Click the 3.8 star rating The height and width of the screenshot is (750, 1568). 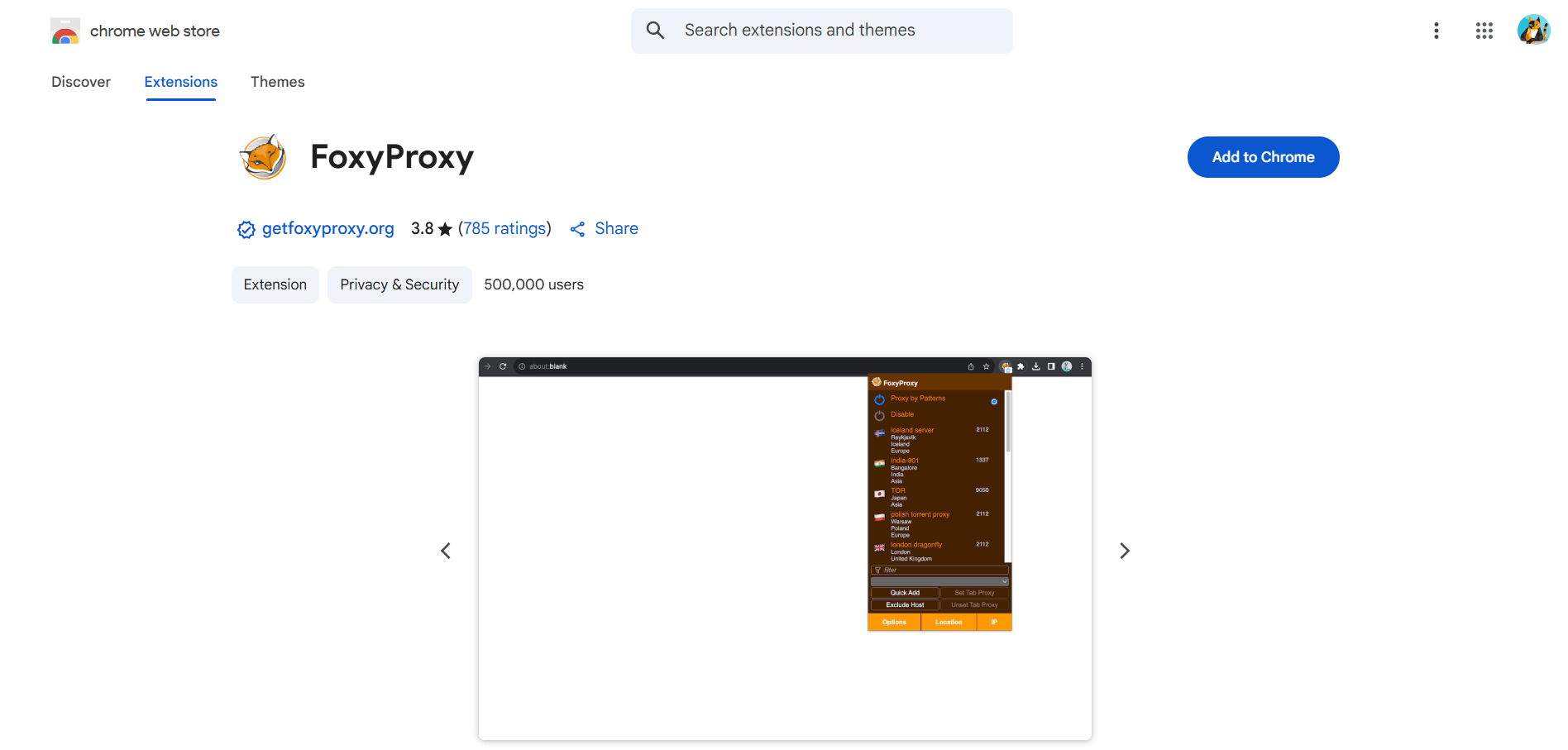click(432, 228)
